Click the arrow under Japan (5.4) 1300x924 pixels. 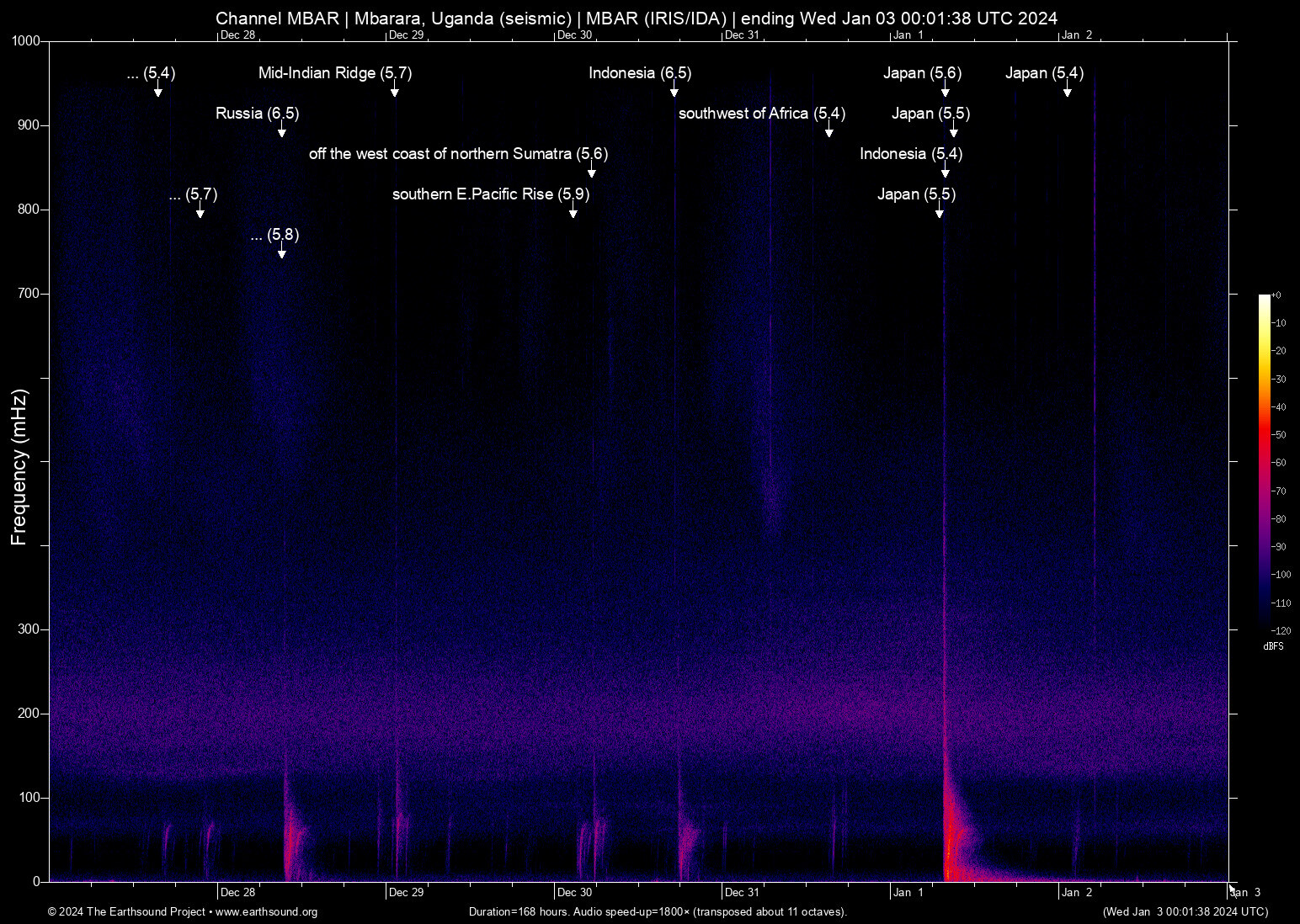pos(1068,90)
